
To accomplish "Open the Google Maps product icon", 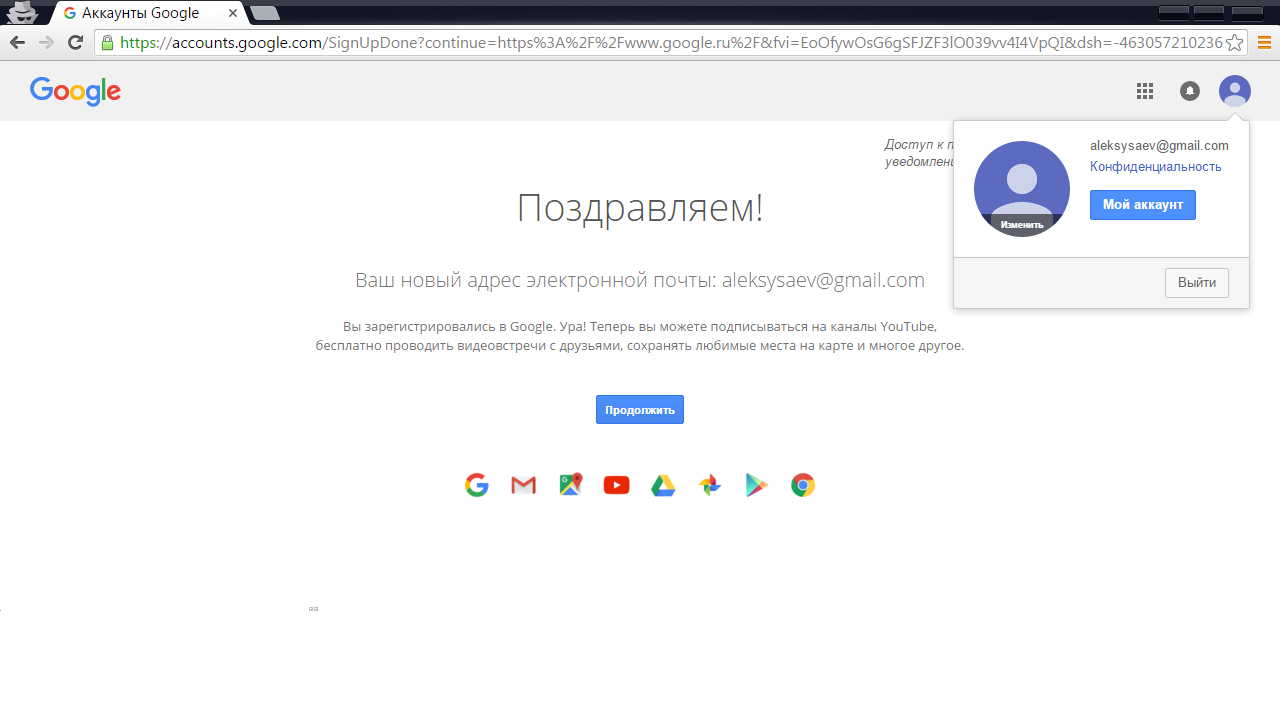I will tap(570, 485).
